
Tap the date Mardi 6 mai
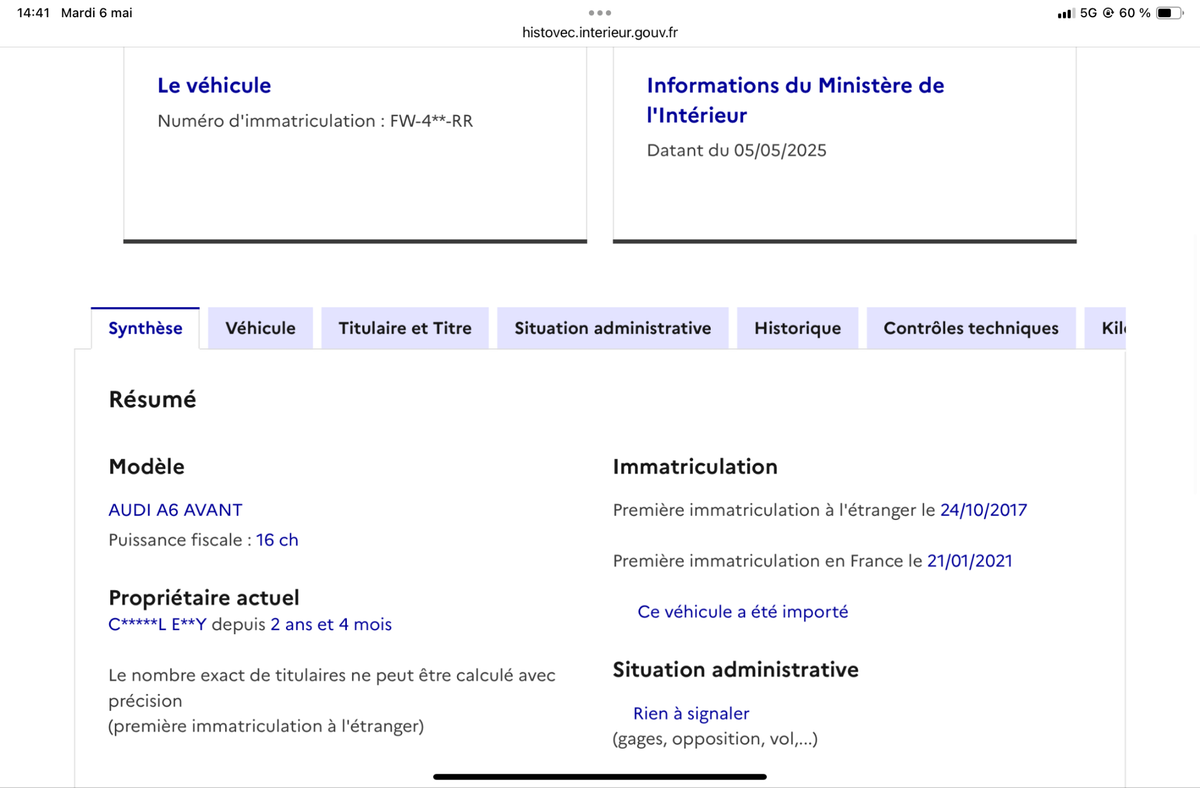pyautogui.click(x=97, y=13)
